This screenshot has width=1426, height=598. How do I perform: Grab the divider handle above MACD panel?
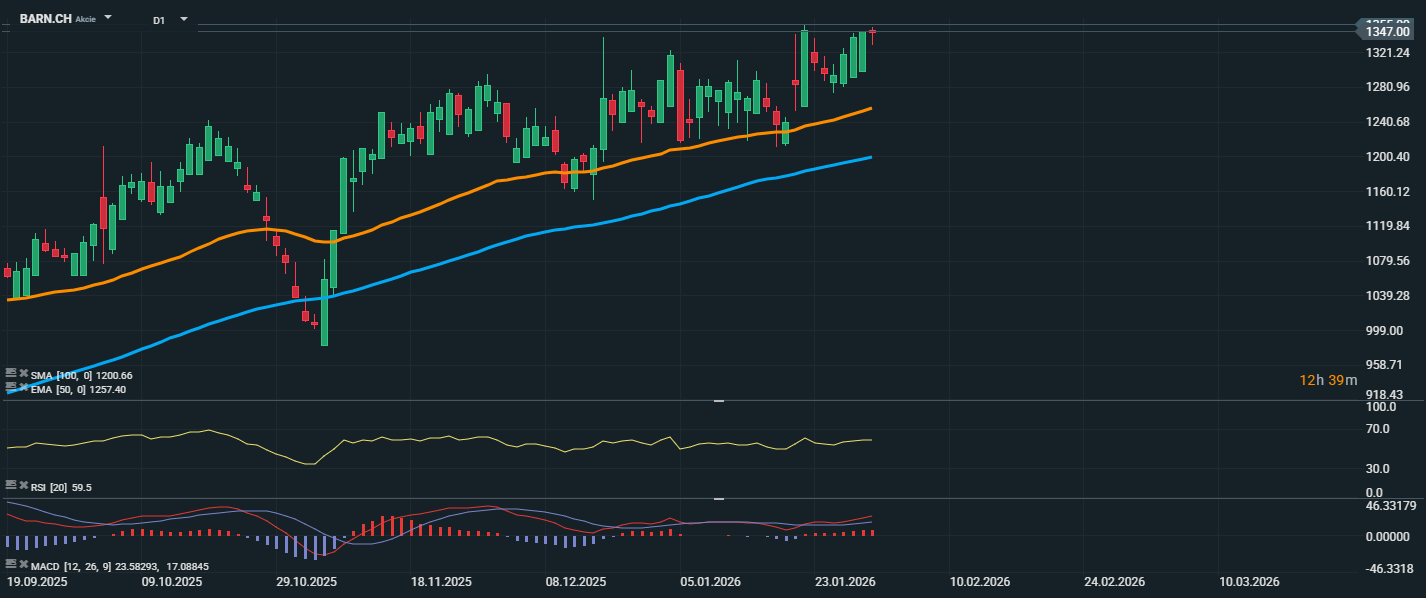[x=717, y=498]
